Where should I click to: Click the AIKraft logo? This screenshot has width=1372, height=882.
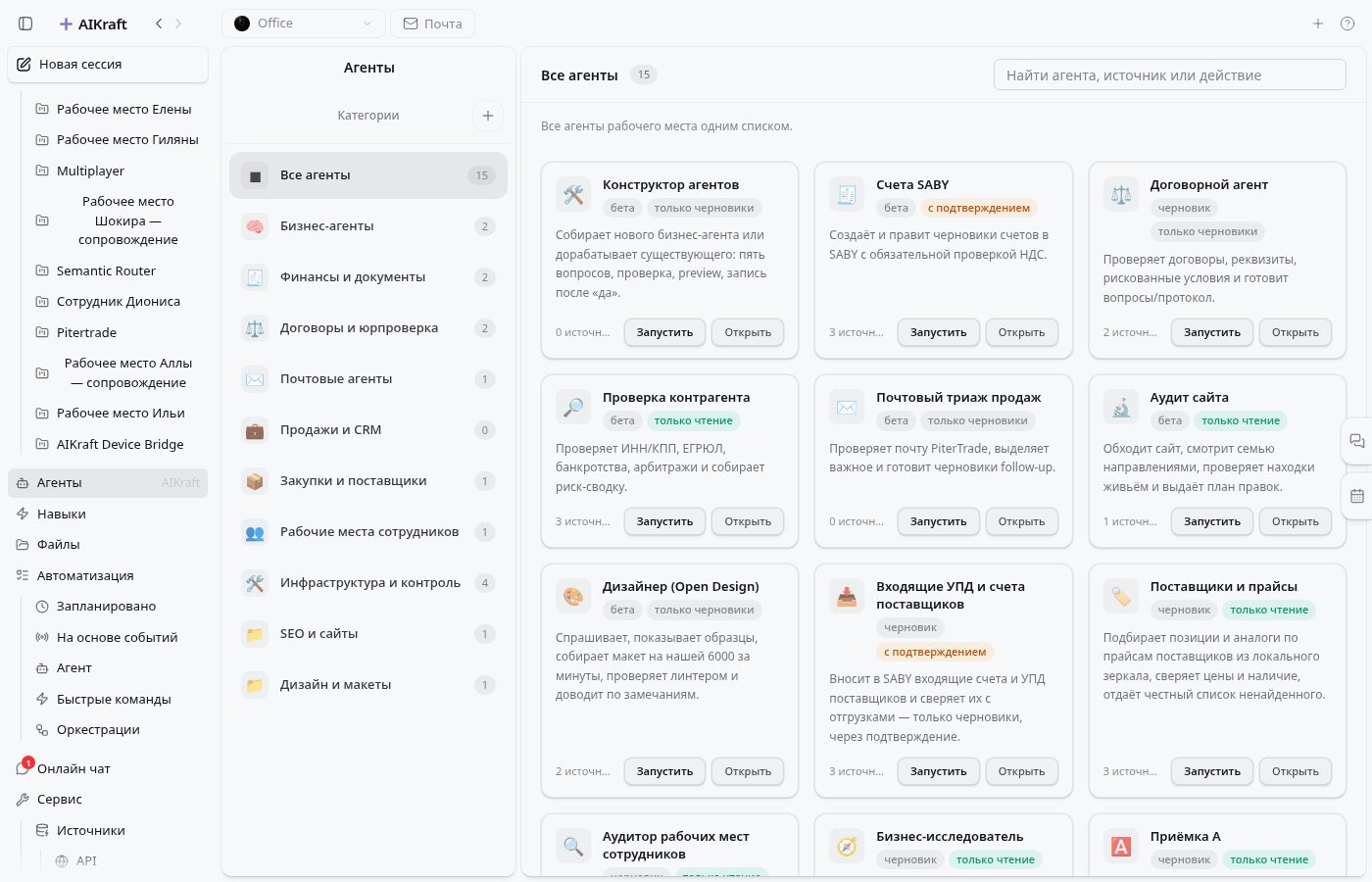(x=93, y=24)
